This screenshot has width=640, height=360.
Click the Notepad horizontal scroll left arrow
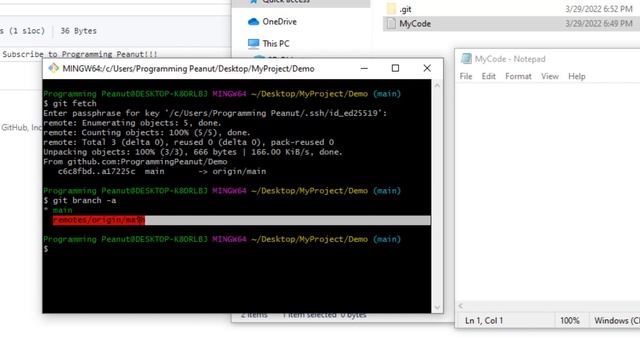[x=461, y=305]
